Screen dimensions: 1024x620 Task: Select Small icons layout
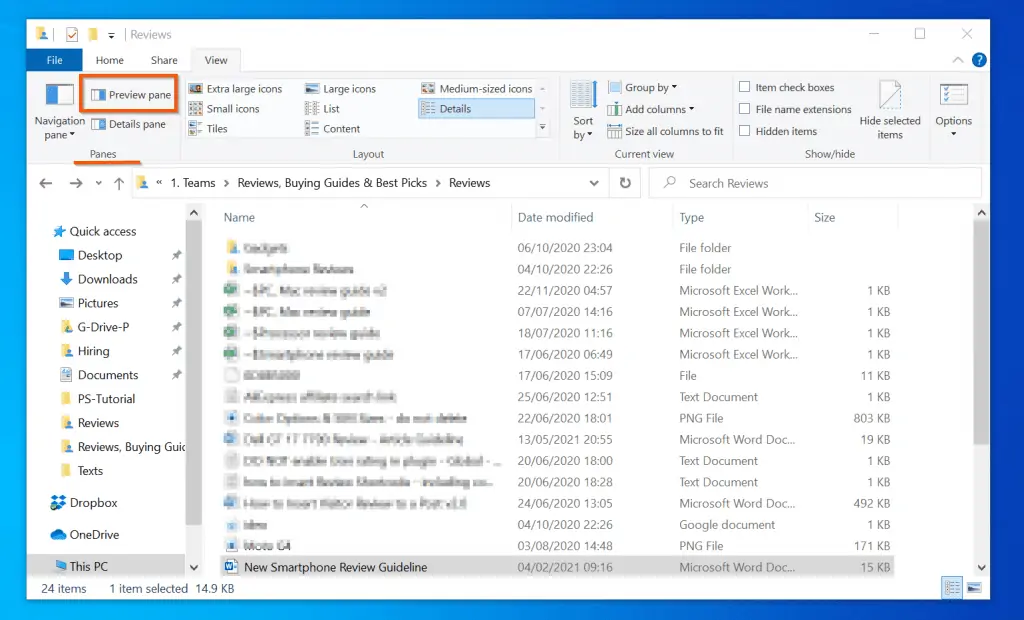(225, 108)
